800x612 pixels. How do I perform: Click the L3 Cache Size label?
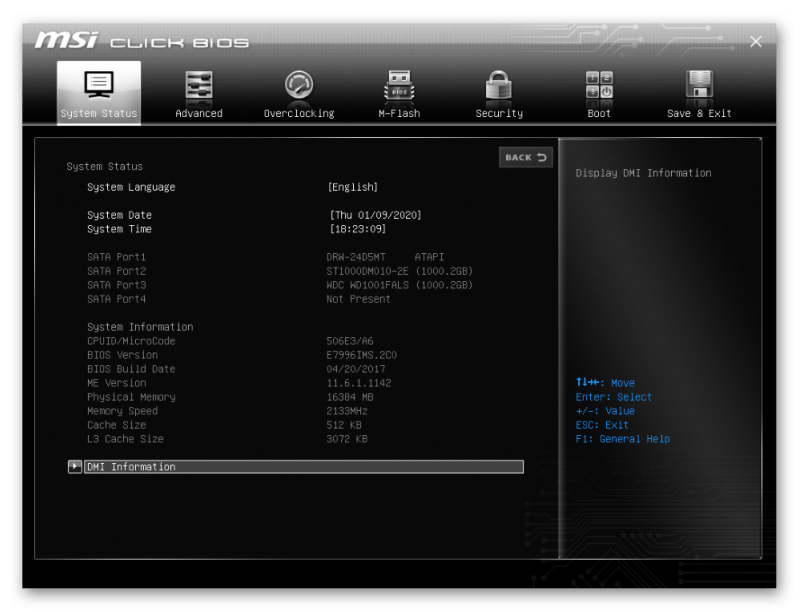click(x=126, y=439)
